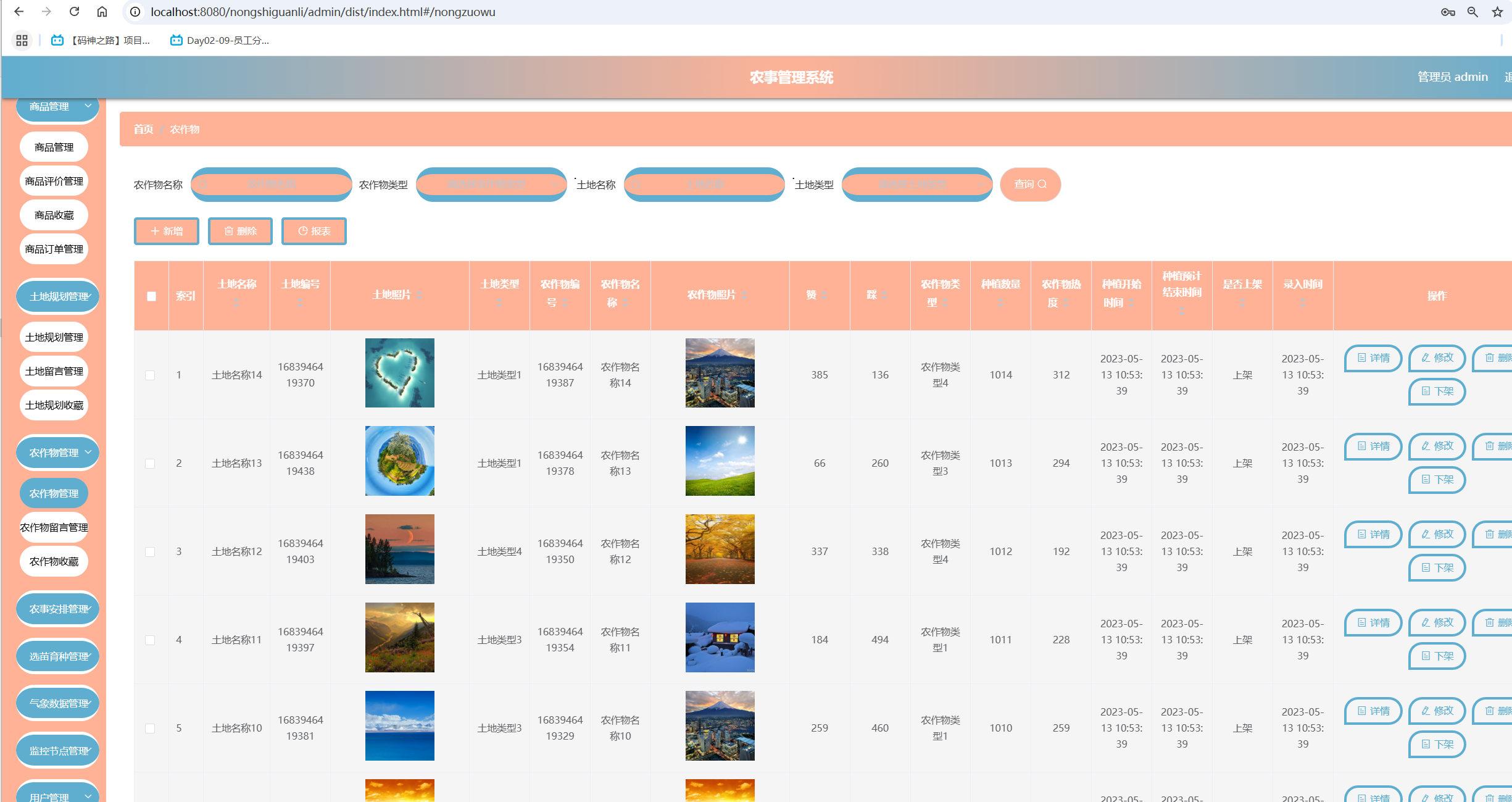
Task: Open 商品评价管理 menu item
Action: (54, 181)
